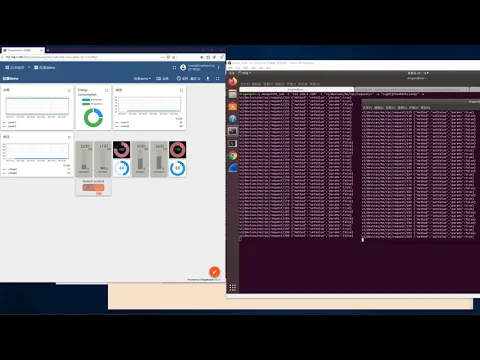The width and height of the screenshot is (480, 360).
Task: Toggle dashboard fullscreen icon in toolbar
Action: (x=218, y=79)
